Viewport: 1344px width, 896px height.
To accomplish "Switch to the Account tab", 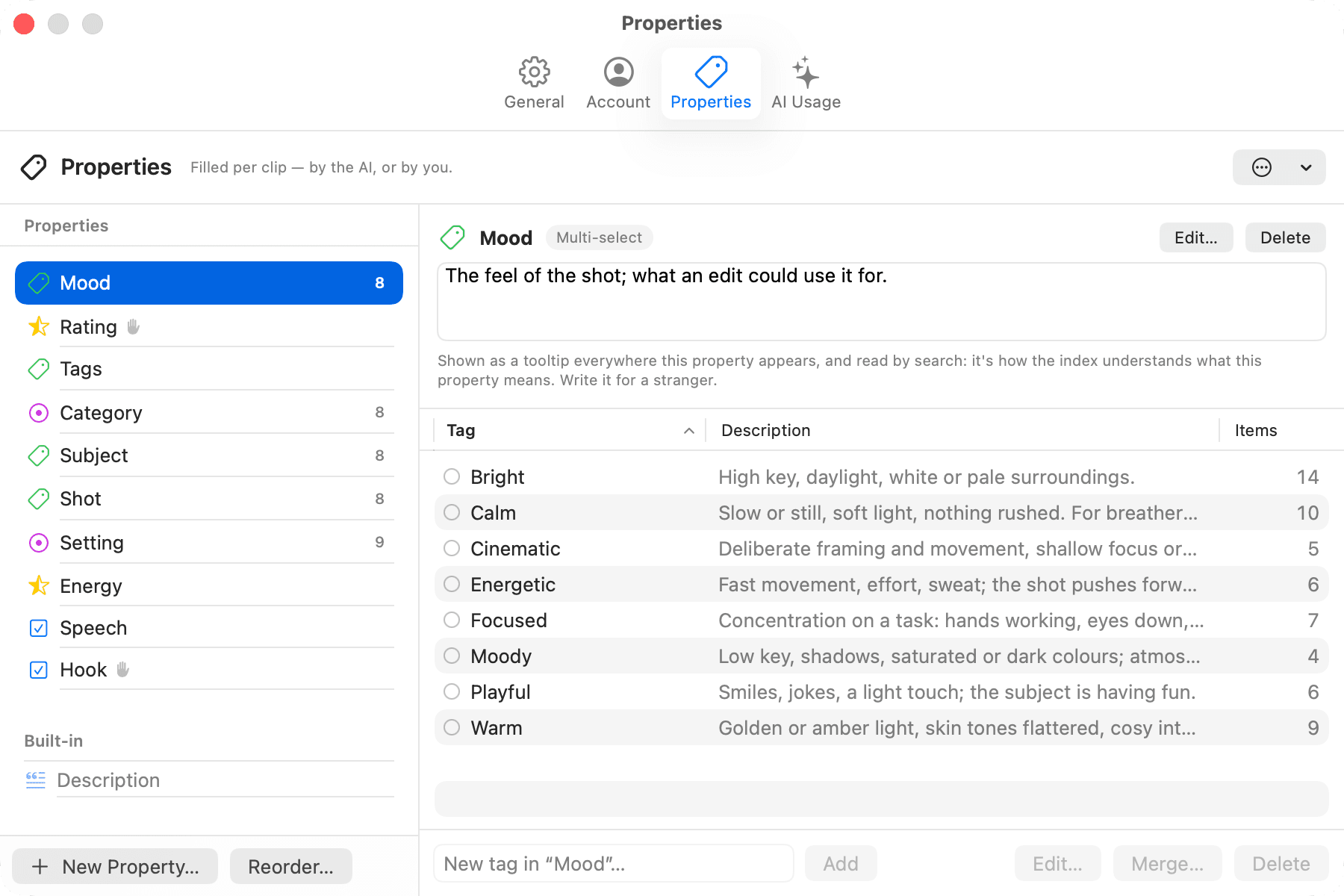I will 618,84.
